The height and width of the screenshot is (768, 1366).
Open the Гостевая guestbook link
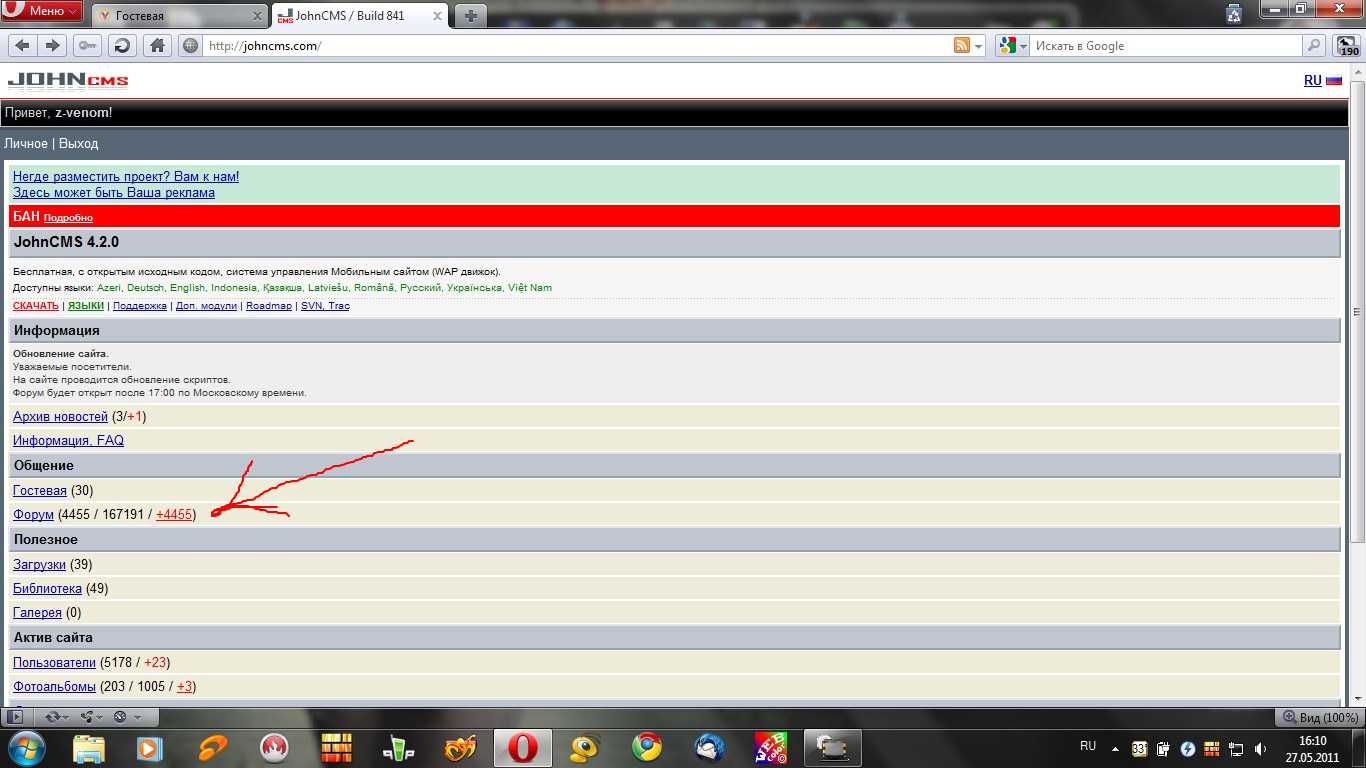pyautogui.click(x=40, y=490)
